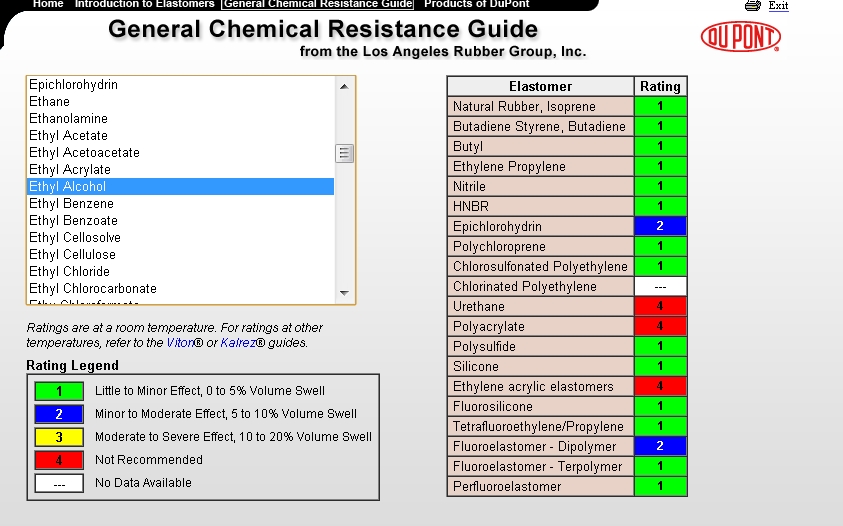Open the Kalrez guide link
The height and width of the screenshot is (526, 843).
(240, 343)
